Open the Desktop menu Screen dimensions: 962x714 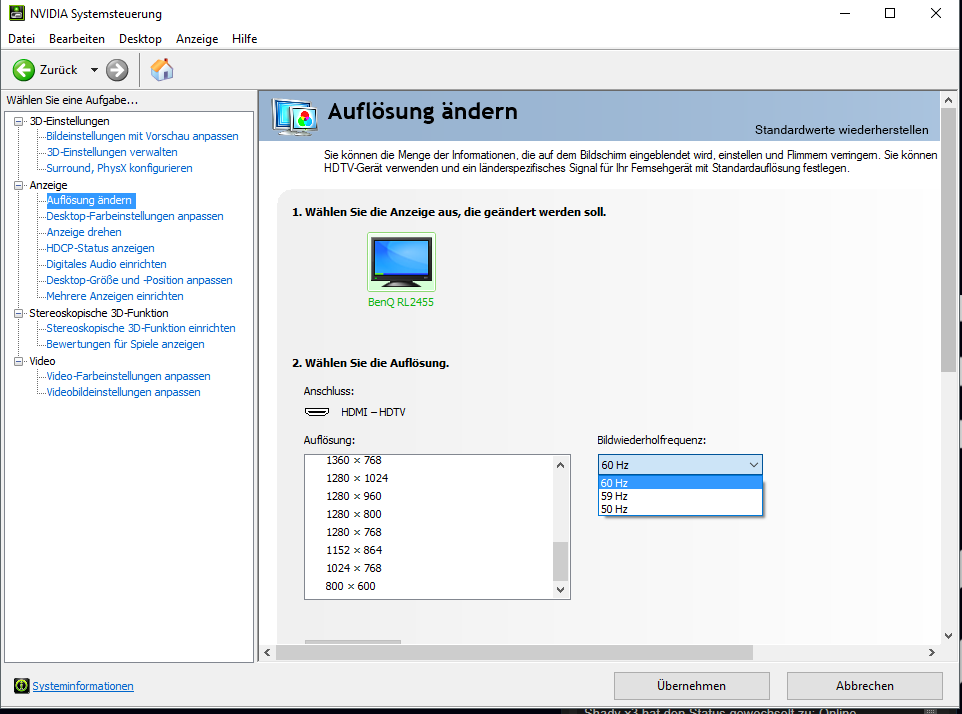(140, 39)
